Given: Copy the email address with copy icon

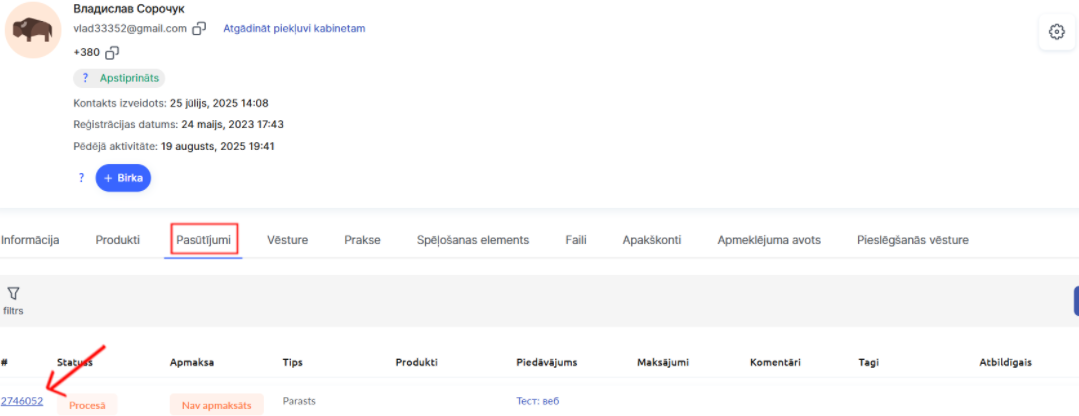Looking at the screenshot, I should coord(199,28).
